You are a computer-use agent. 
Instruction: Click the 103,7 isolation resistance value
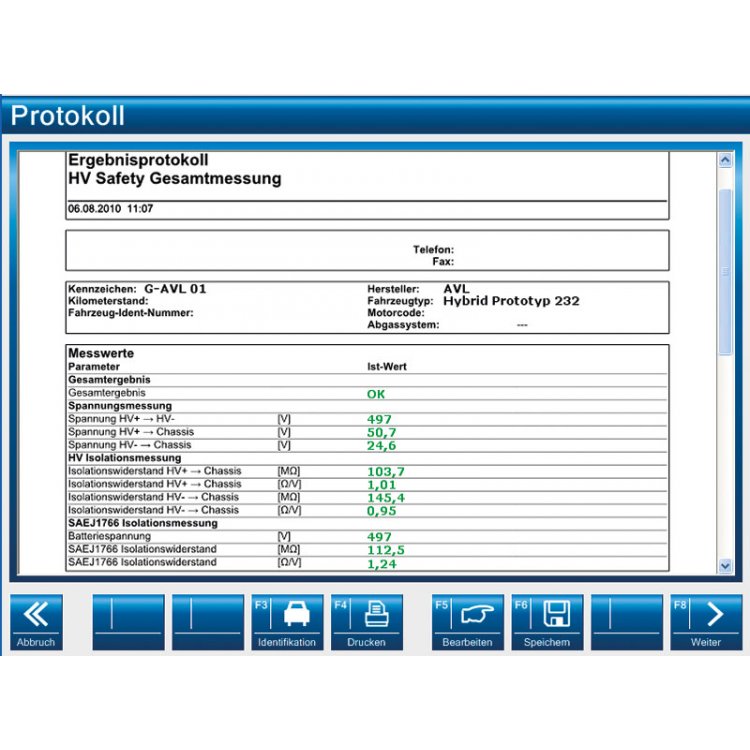tap(386, 471)
